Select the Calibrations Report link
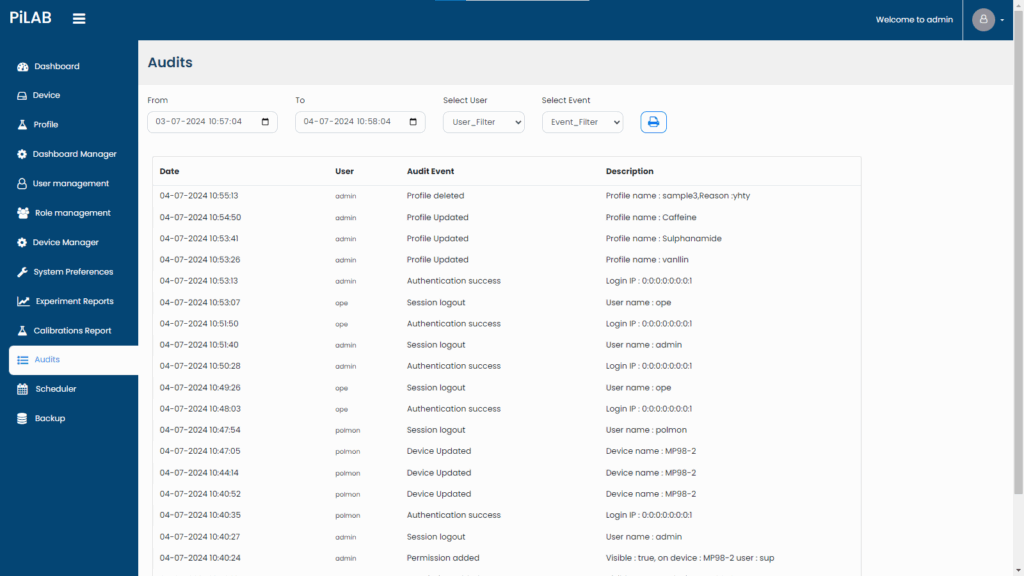Viewport: 1024px width, 576px height. tap(72, 331)
